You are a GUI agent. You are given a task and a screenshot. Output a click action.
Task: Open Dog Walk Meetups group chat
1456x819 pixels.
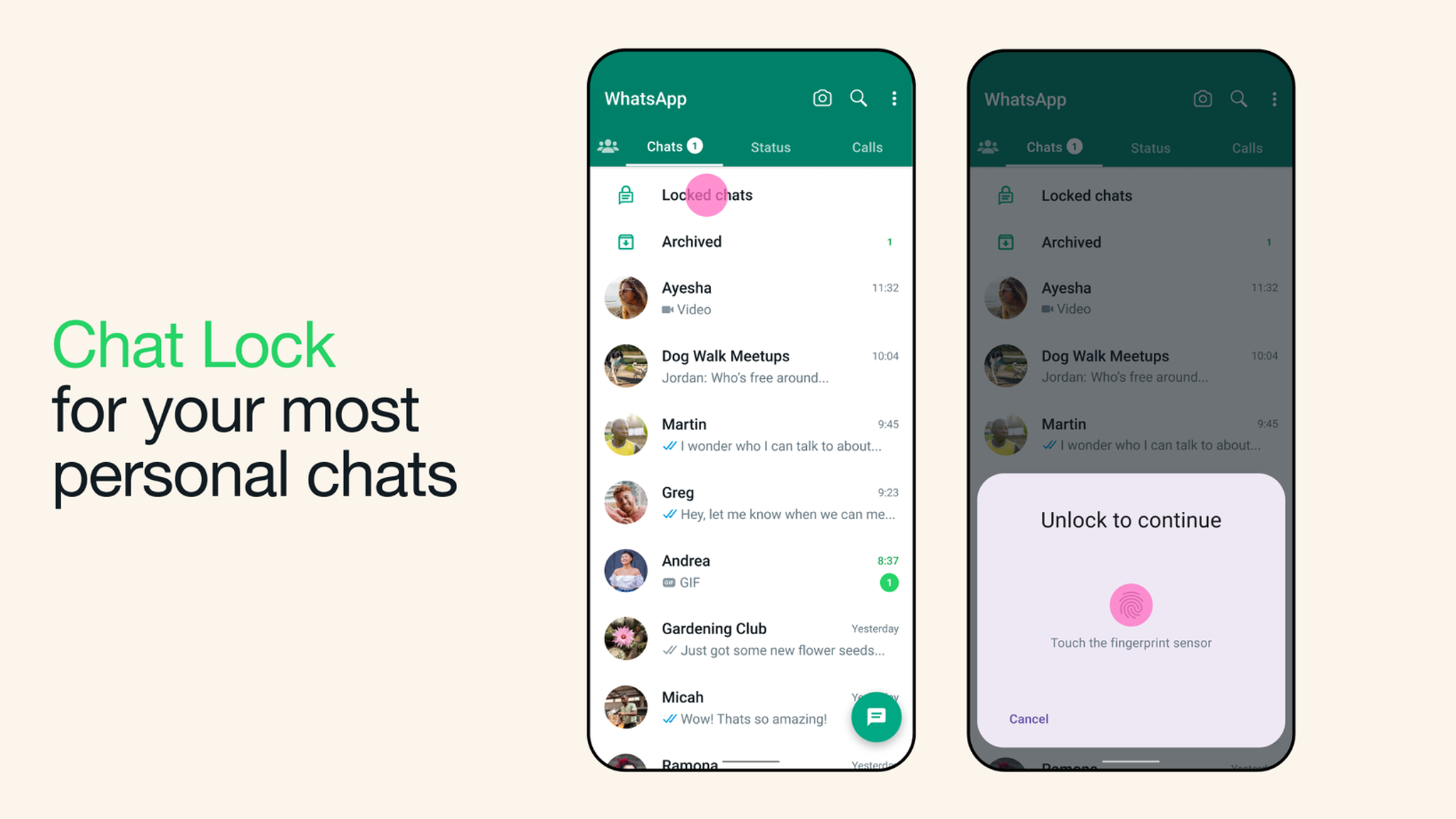750,365
